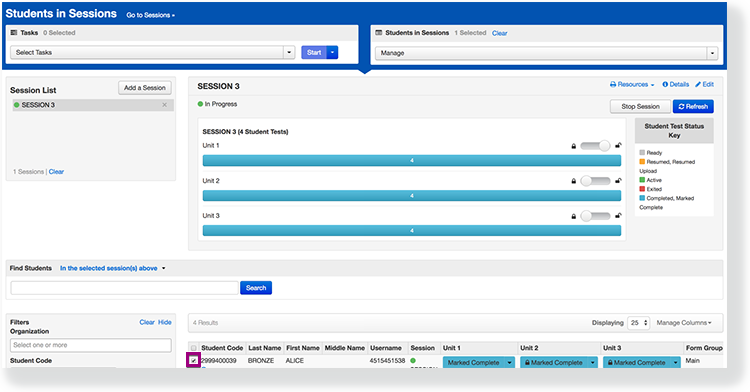Open Unit 1 Marked Complete dropdown arrow
The image size is (750, 392).
pos(509,362)
